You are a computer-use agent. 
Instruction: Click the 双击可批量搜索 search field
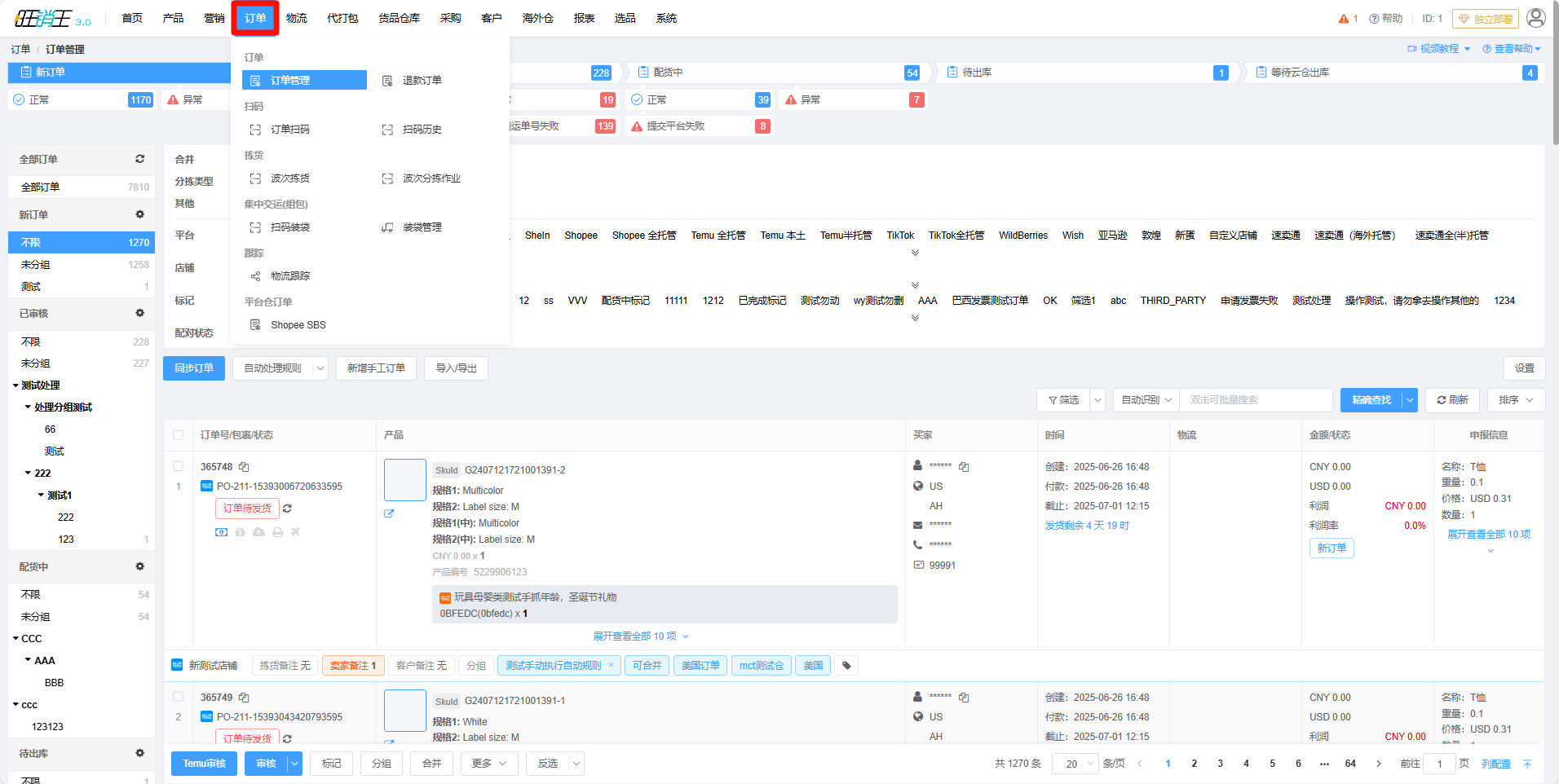(1256, 400)
